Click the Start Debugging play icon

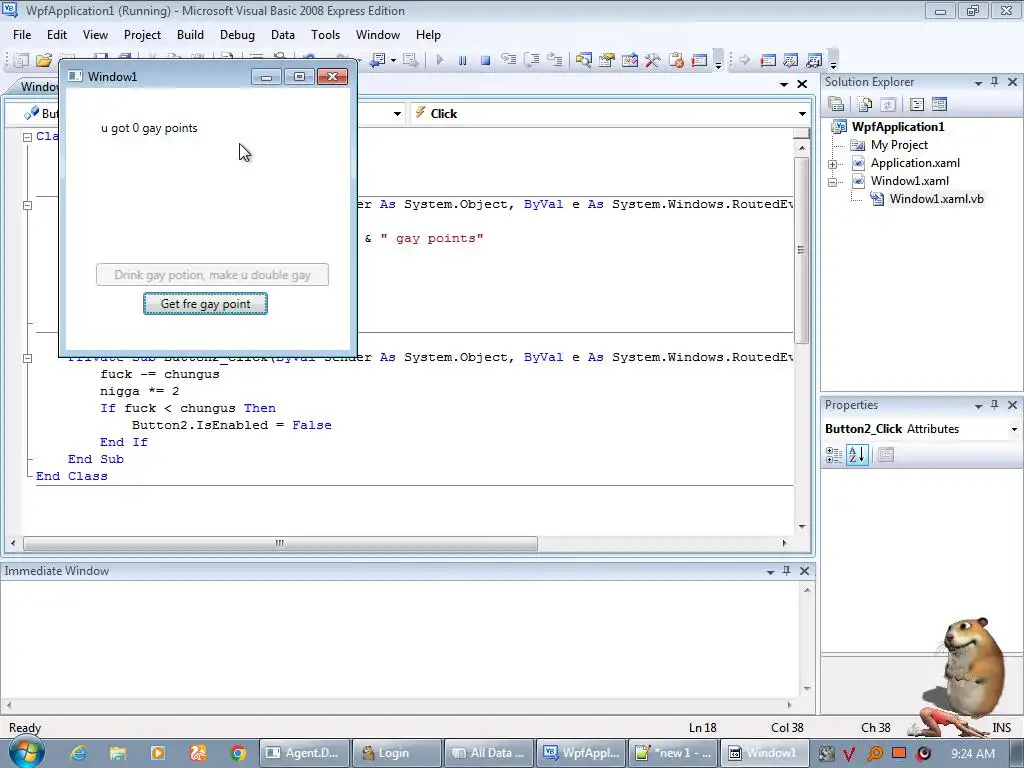440,60
